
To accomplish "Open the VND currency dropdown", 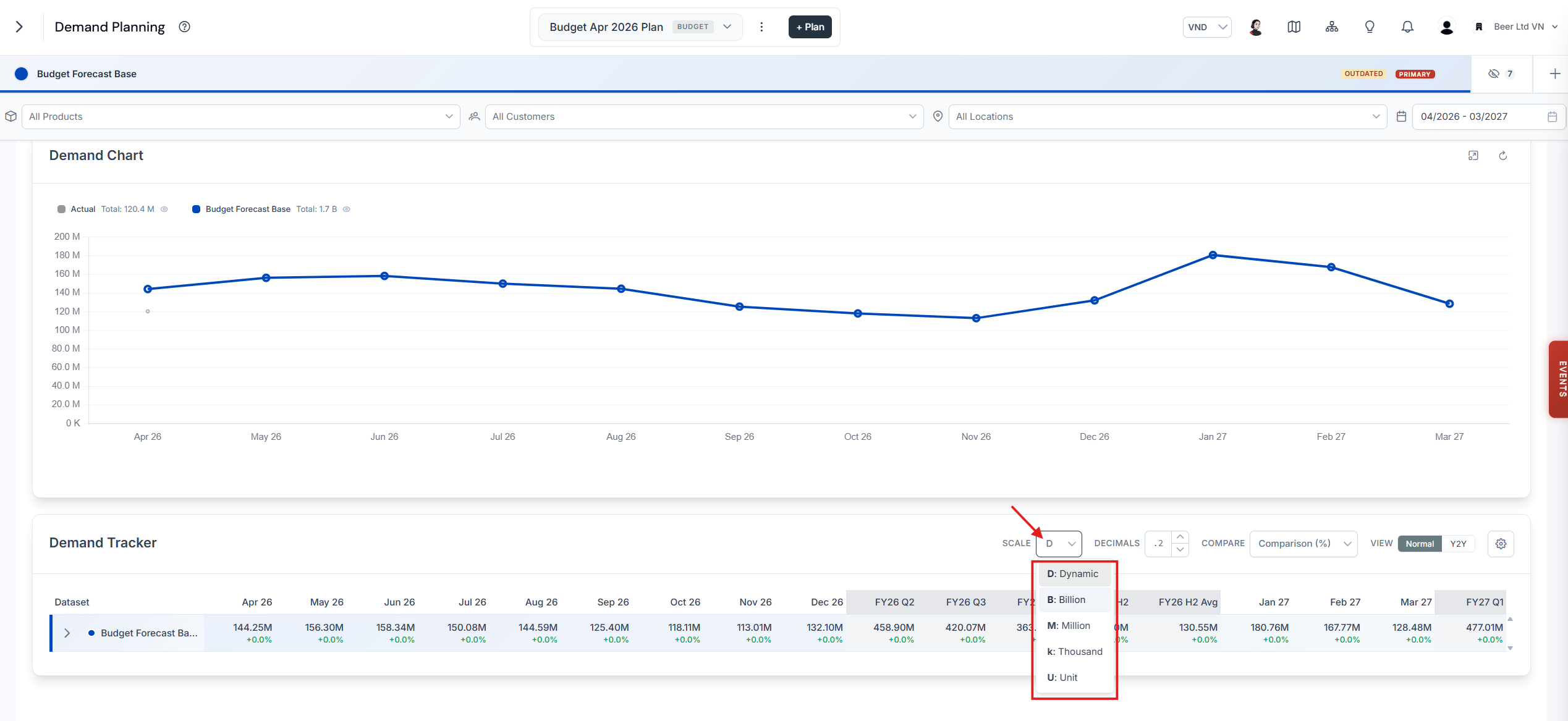I will (x=1207, y=27).
